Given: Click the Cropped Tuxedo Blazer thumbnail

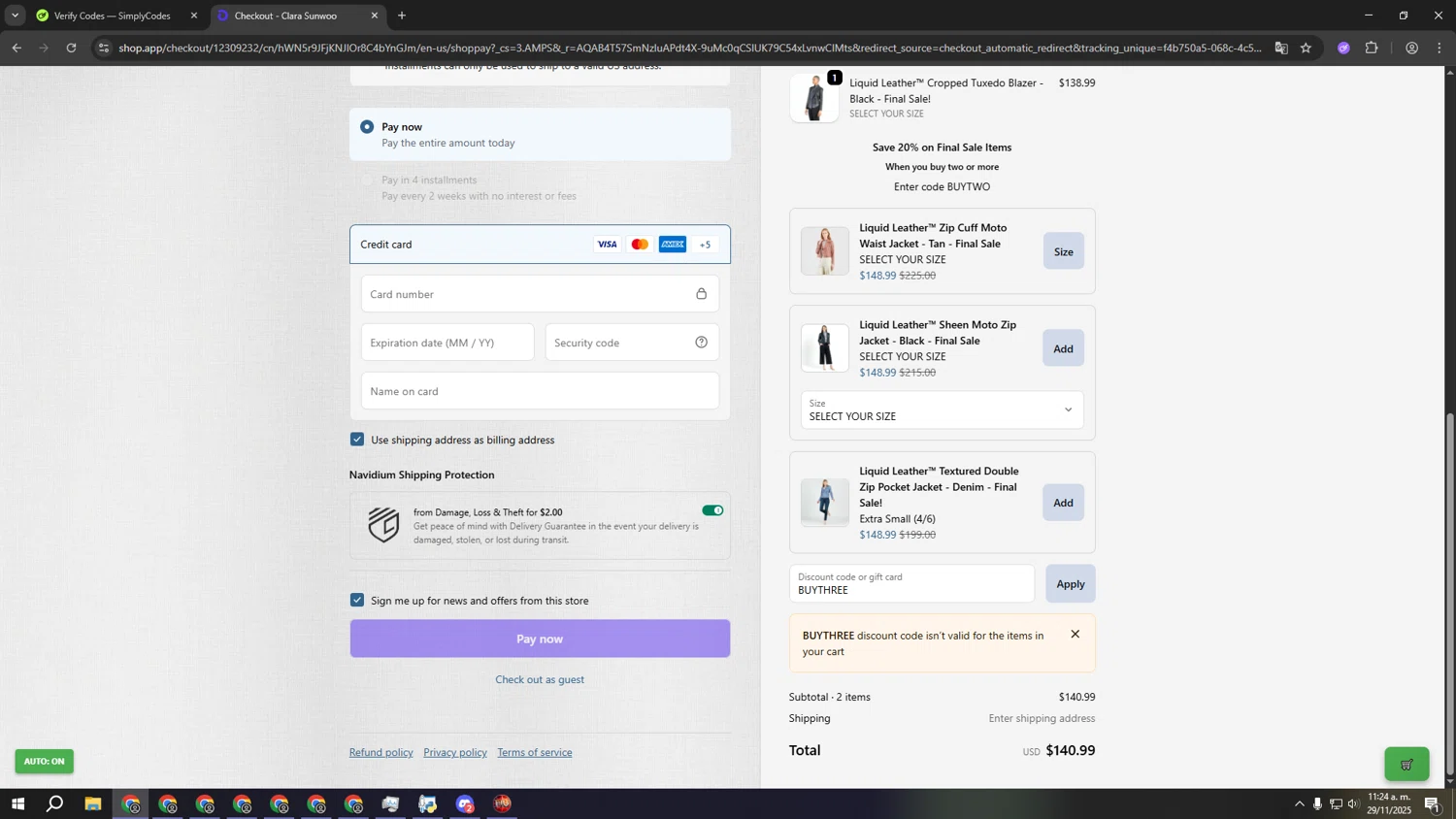Looking at the screenshot, I should pyautogui.click(x=814, y=98).
